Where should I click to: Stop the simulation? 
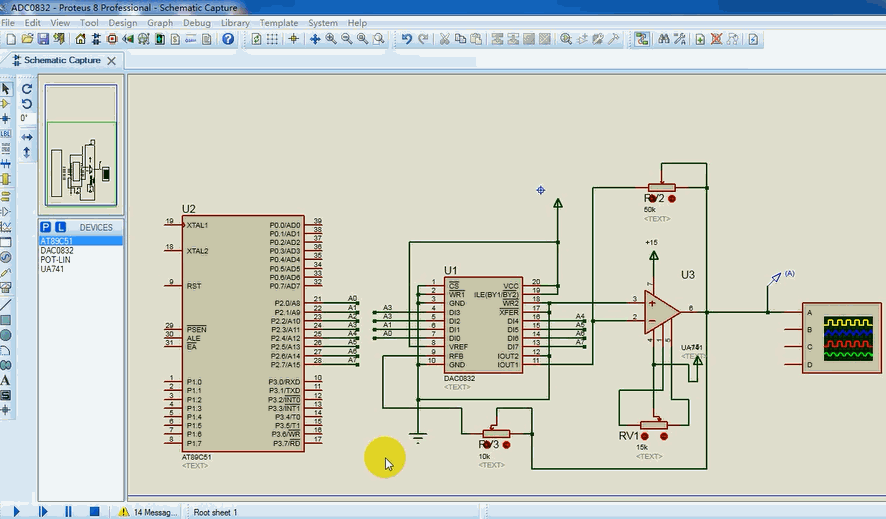click(94, 512)
